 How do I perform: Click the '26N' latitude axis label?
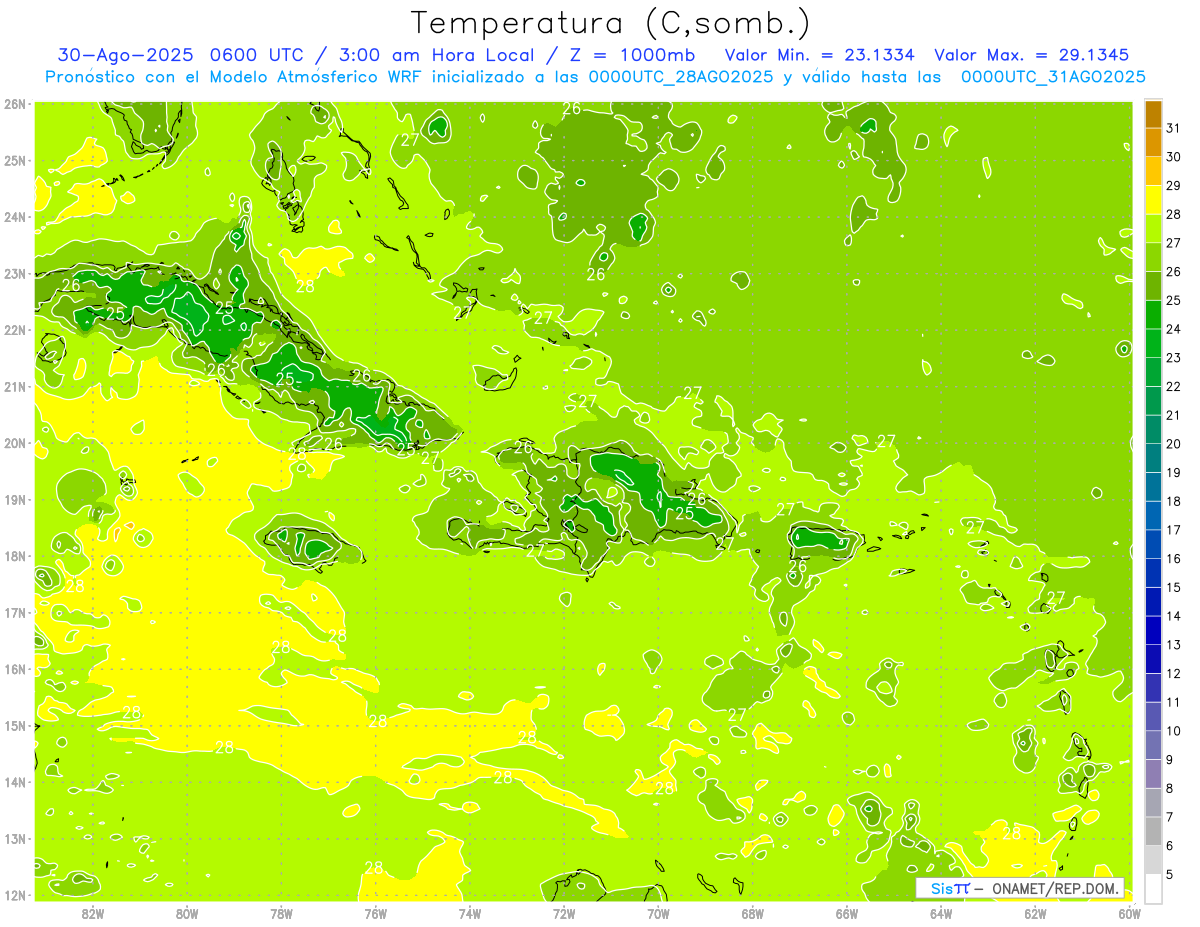pos(14,104)
